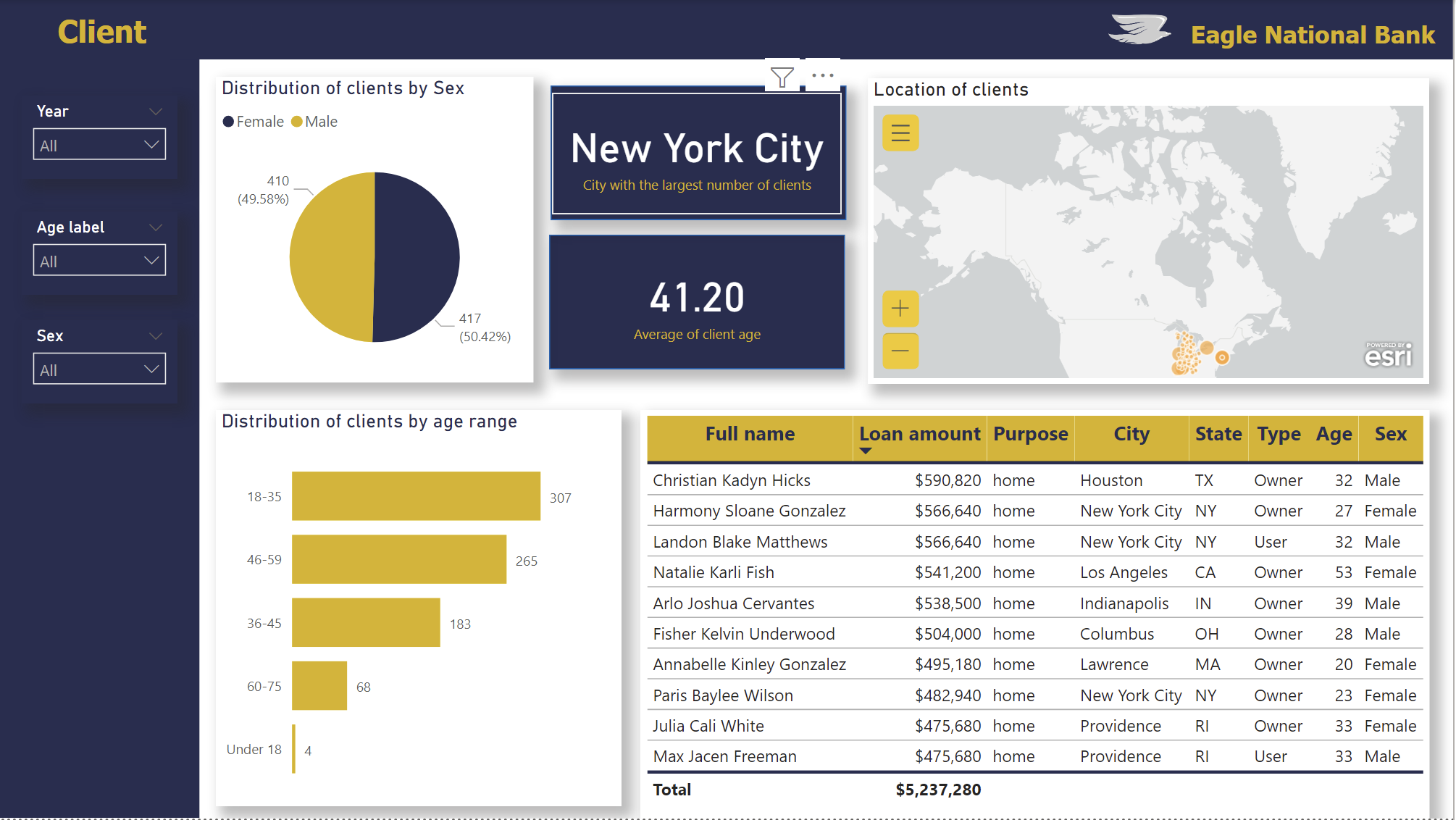
Task: Open the Sex slicer dropdown
Action: (152, 369)
